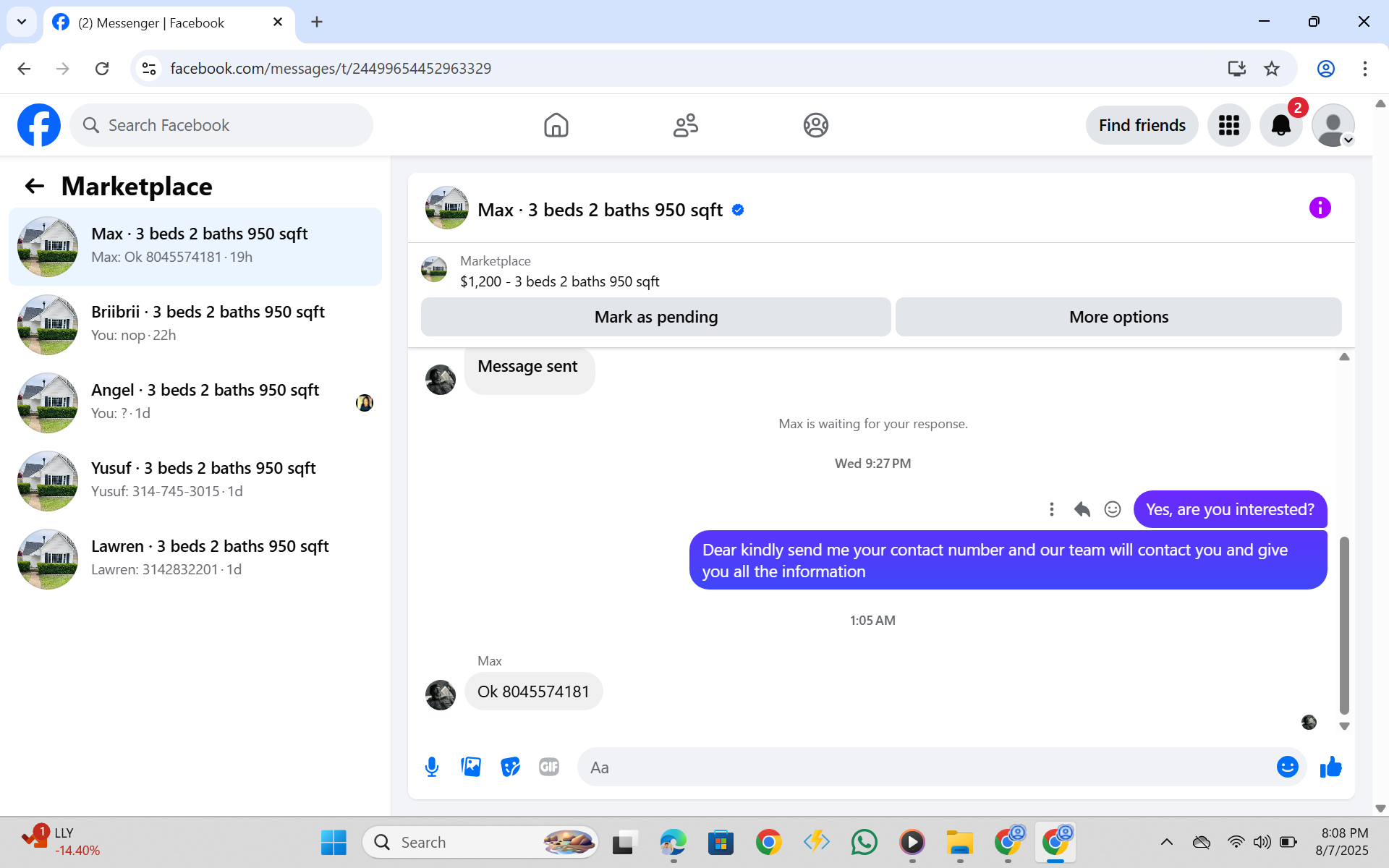Bookmark this page with the star
The image size is (1389, 868).
click(x=1271, y=69)
